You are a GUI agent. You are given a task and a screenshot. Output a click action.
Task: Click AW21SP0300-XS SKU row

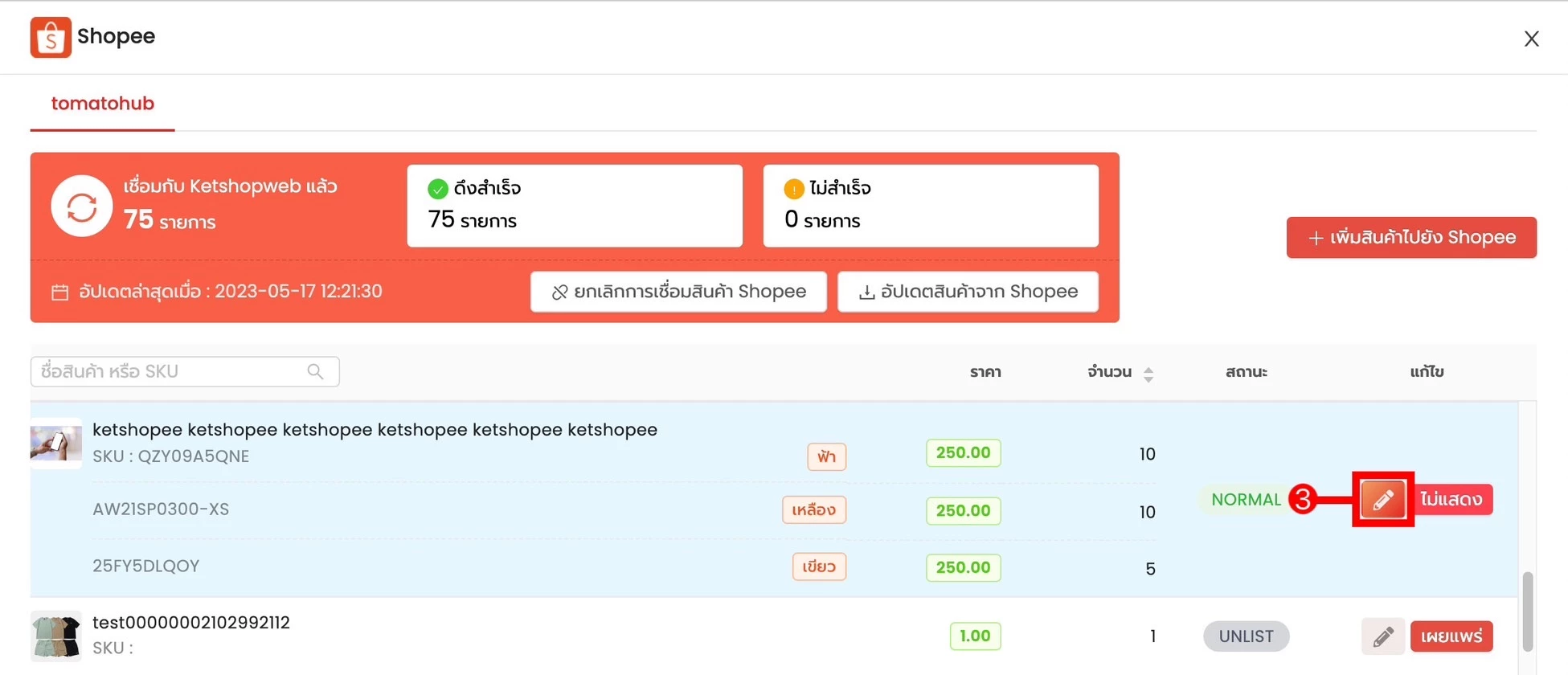(161, 509)
